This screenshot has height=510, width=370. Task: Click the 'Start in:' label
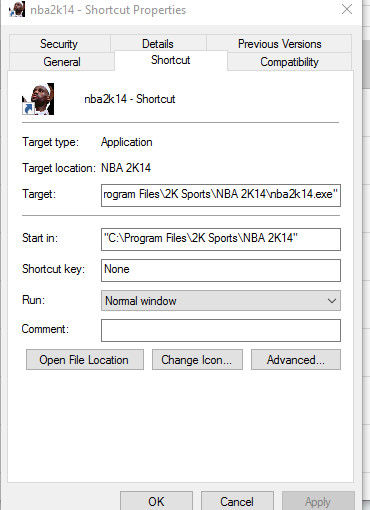click(40, 238)
